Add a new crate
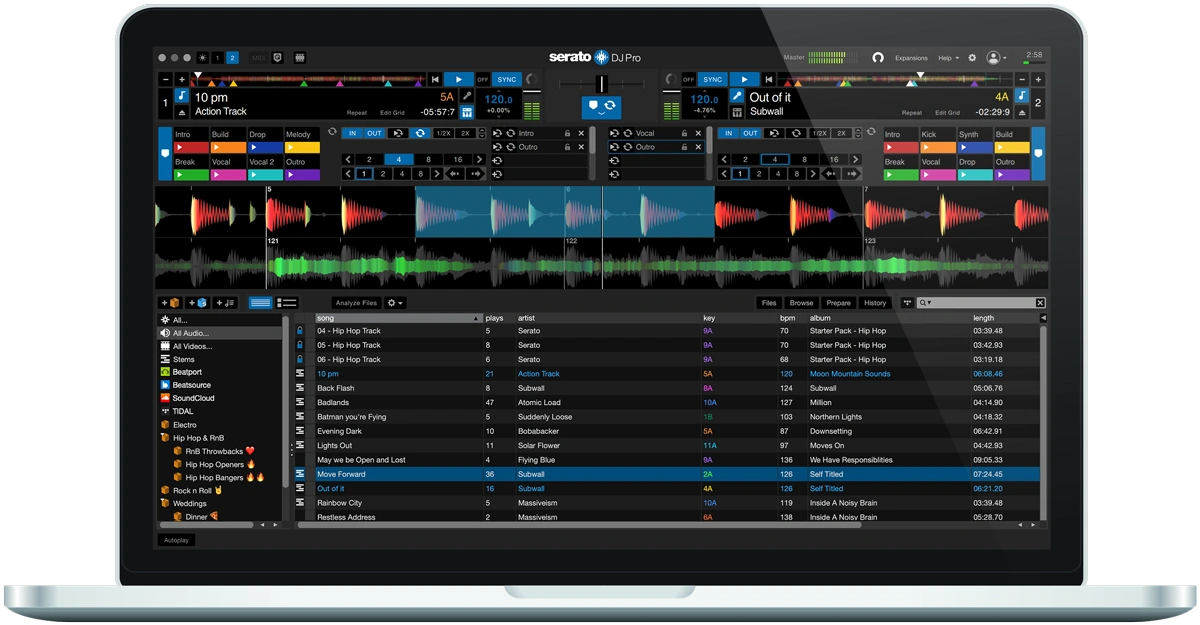The width and height of the screenshot is (1200, 625). pos(169,303)
